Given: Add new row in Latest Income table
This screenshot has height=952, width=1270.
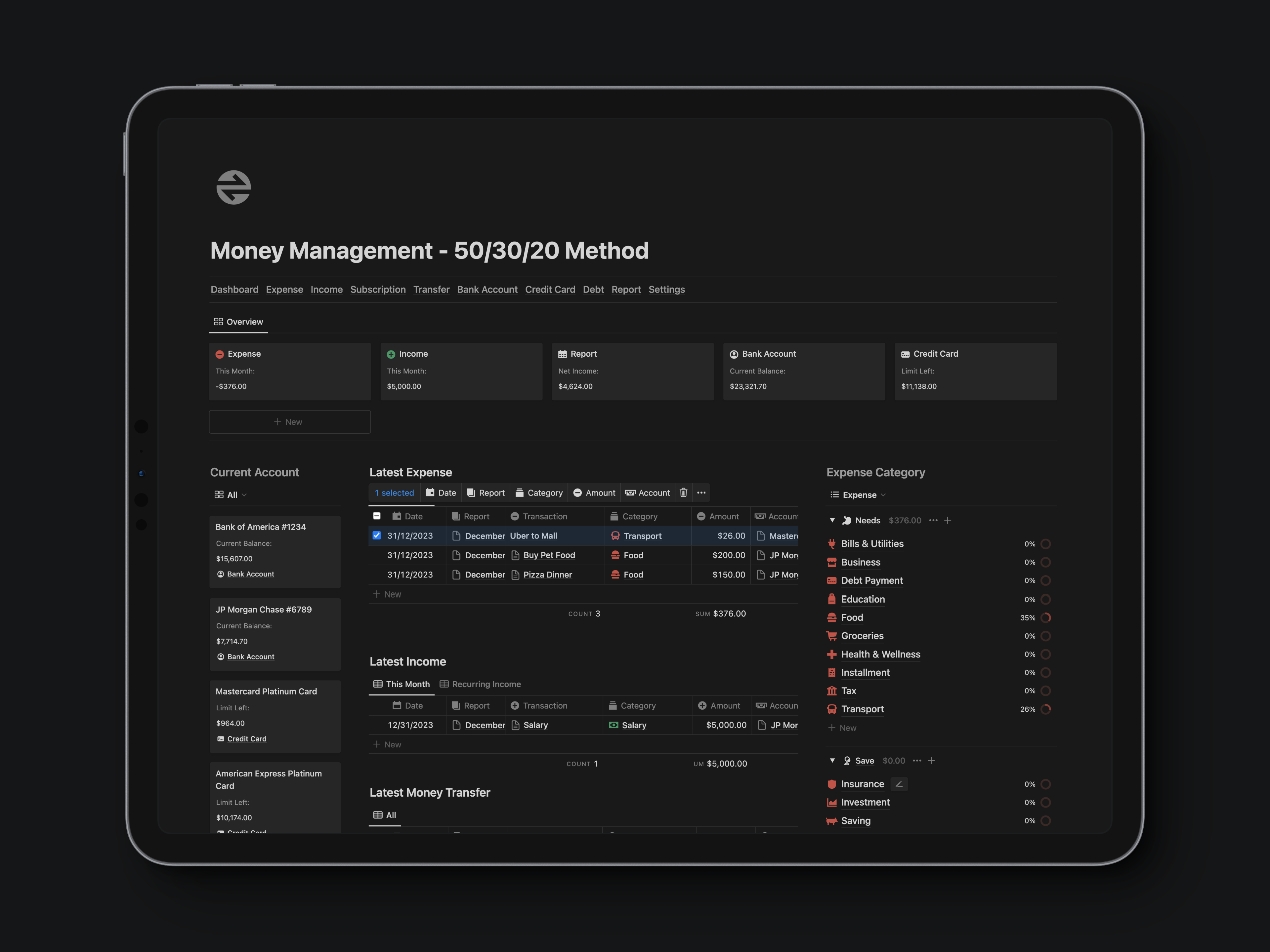Looking at the screenshot, I should pos(583,744).
